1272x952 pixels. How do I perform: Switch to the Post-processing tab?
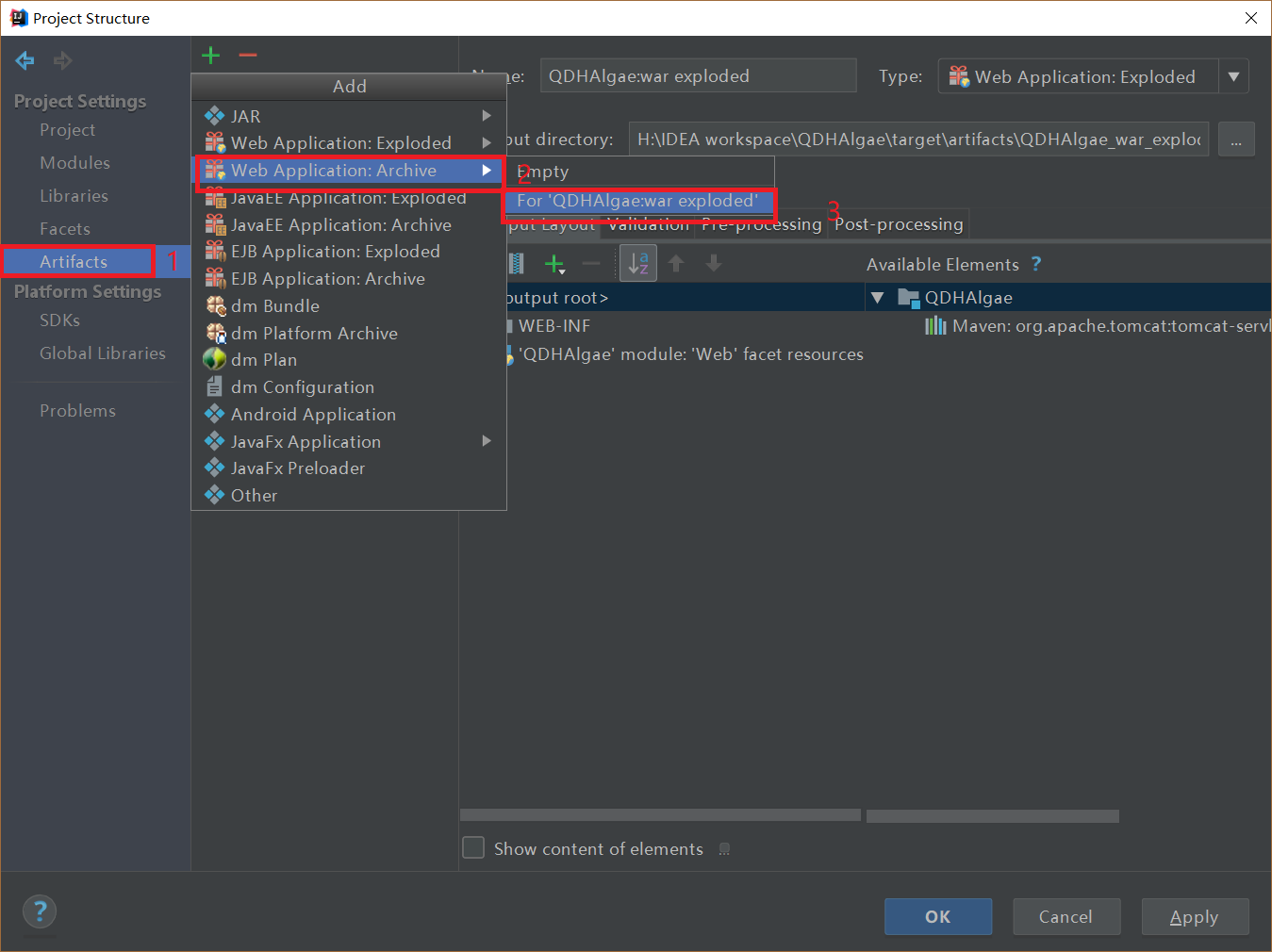(899, 224)
